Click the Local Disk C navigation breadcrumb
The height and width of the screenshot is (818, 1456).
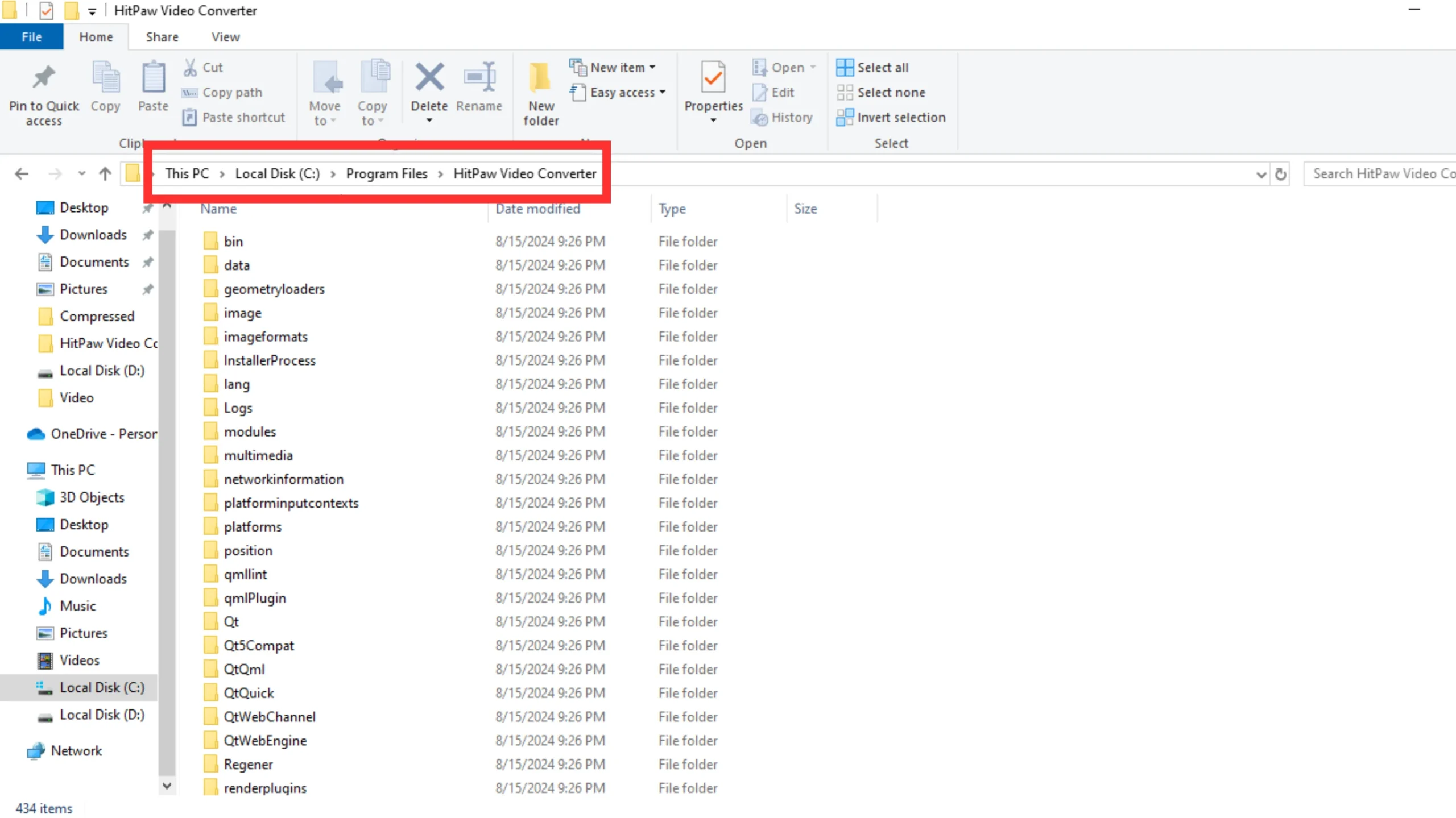[x=278, y=173]
